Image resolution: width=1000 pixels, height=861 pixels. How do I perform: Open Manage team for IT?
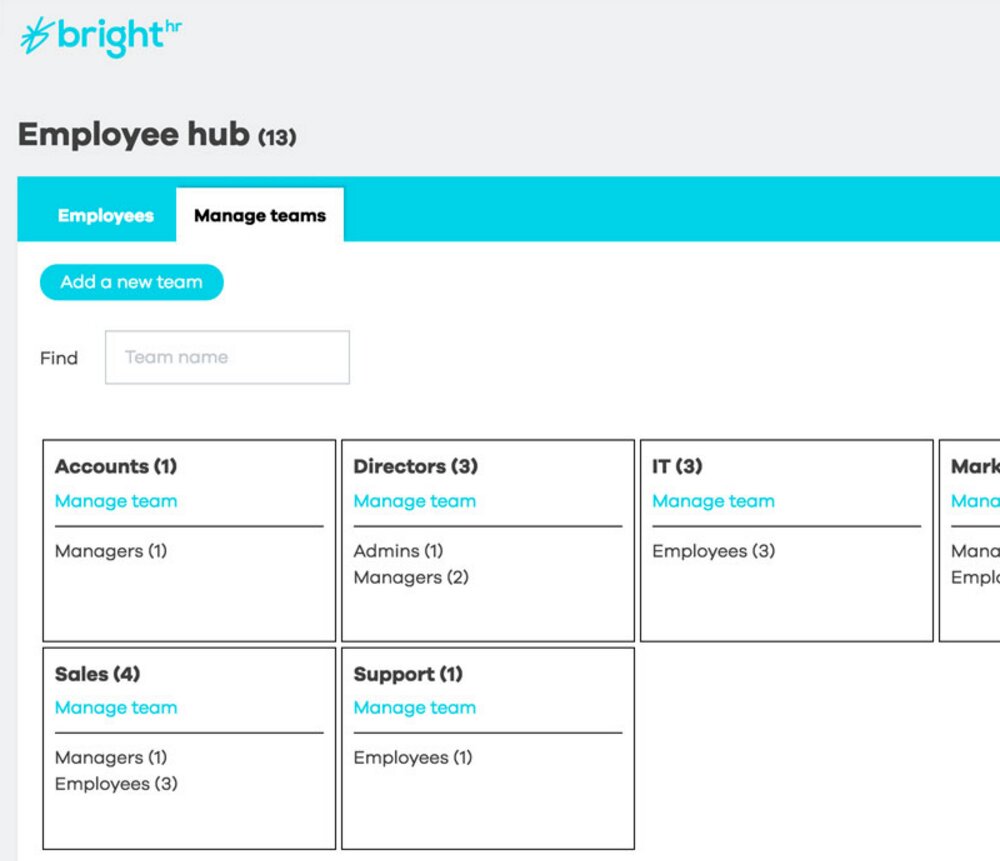point(713,501)
